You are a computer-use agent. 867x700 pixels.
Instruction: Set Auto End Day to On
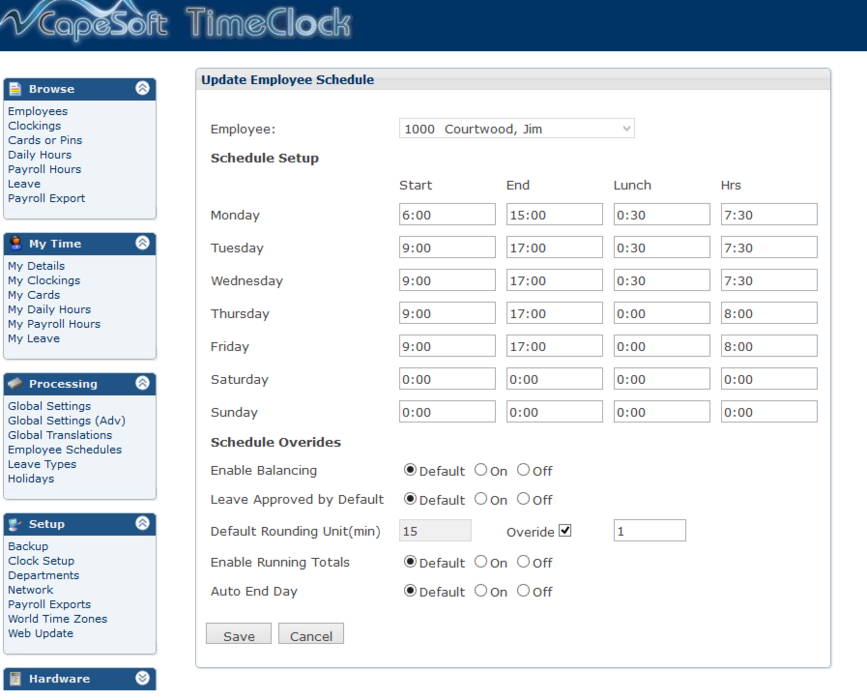(x=480, y=591)
